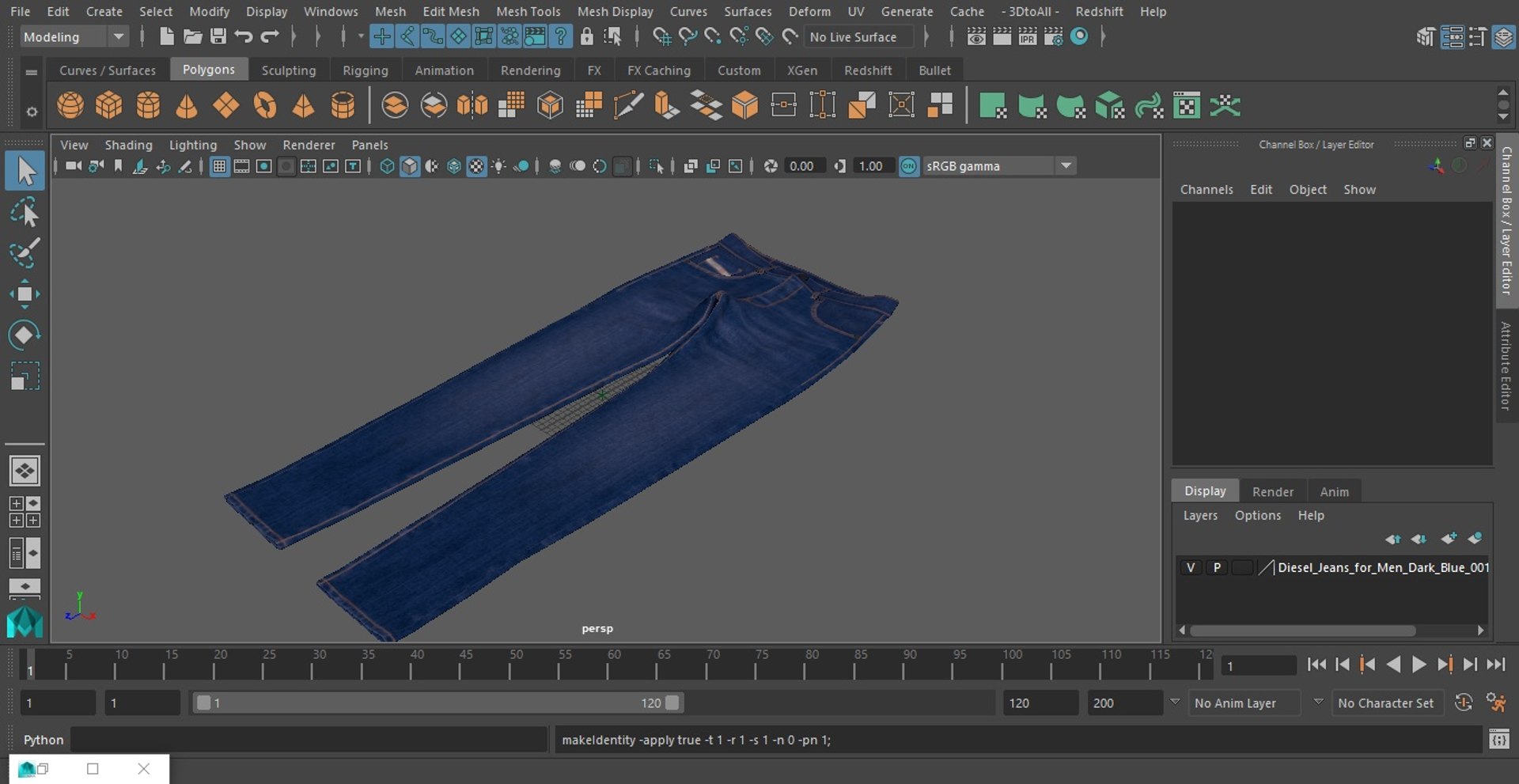Go to the start of playback range
1519x784 pixels.
click(1316, 665)
